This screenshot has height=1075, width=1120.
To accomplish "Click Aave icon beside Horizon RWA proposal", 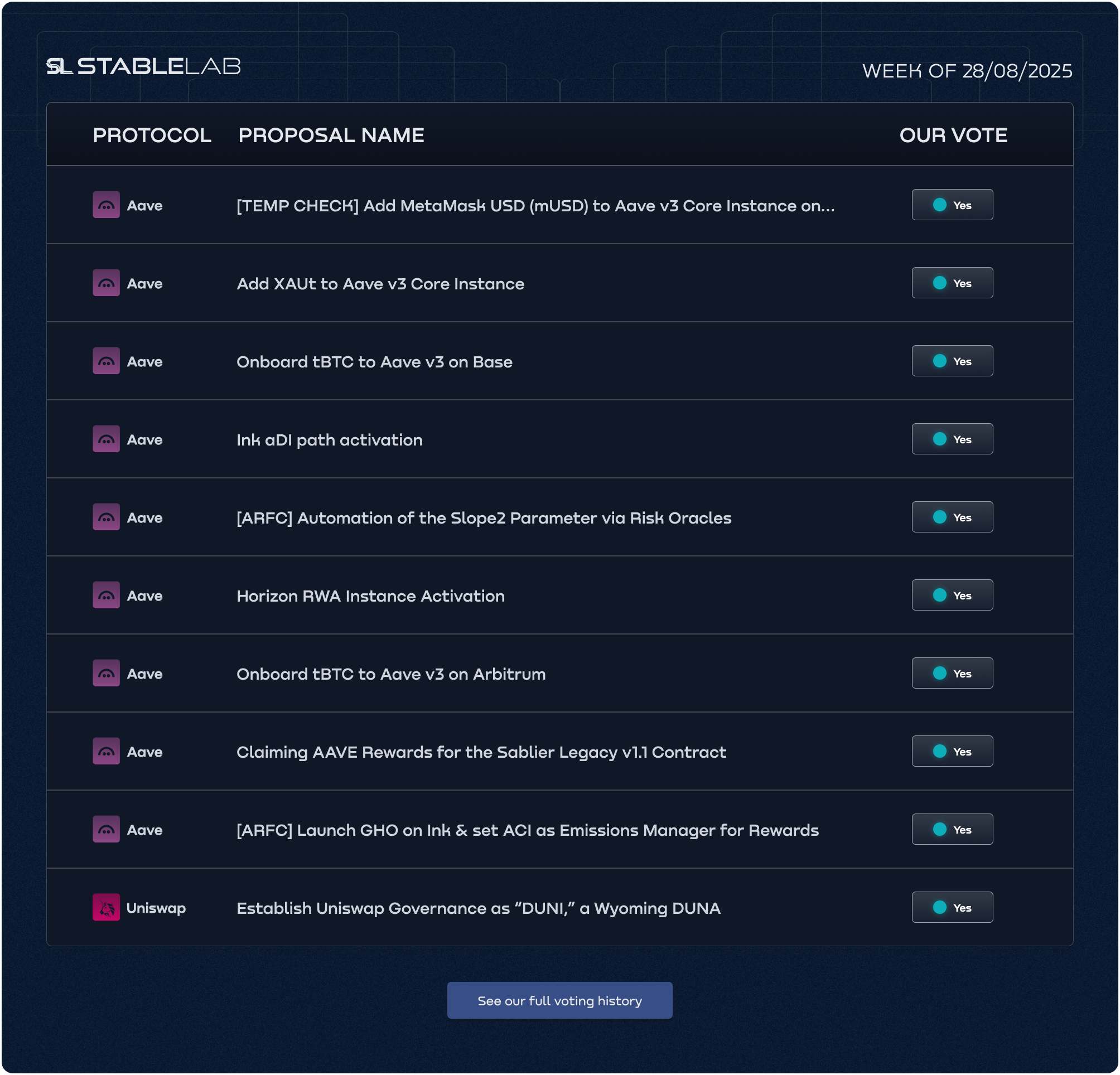I will coord(107,595).
